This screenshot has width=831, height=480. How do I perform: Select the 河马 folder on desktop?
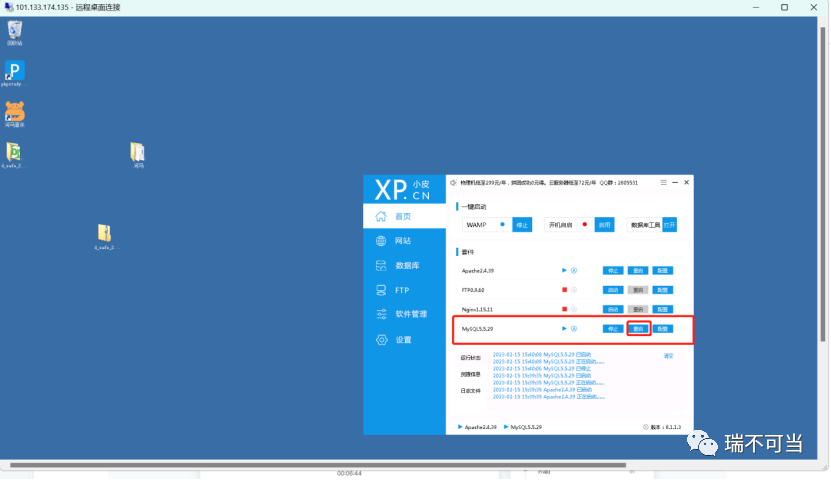coord(138,155)
